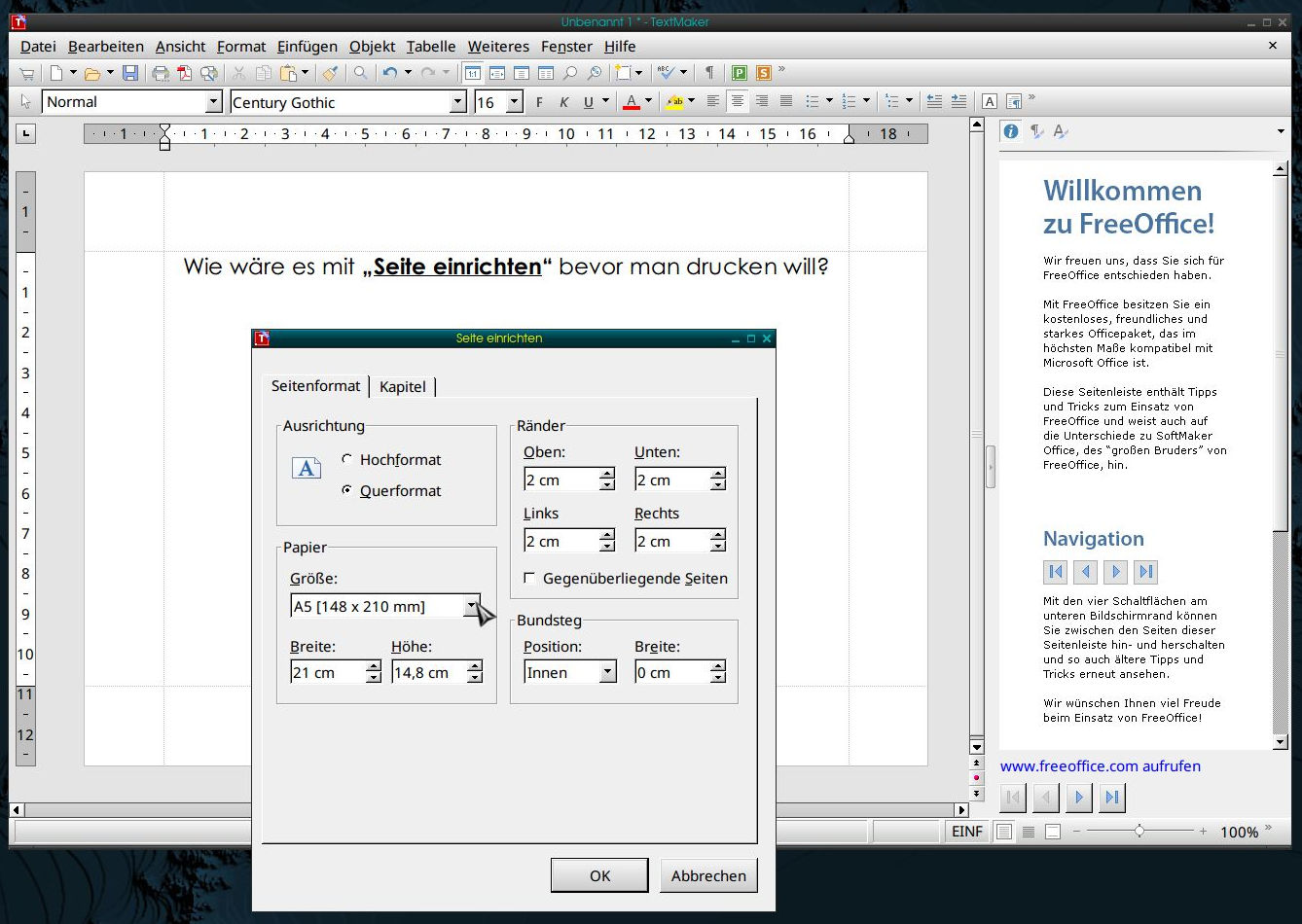Click the Abbrechen button
Image resolution: width=1302 pixels, height=924 pixels.
click(x=708, y=875)
